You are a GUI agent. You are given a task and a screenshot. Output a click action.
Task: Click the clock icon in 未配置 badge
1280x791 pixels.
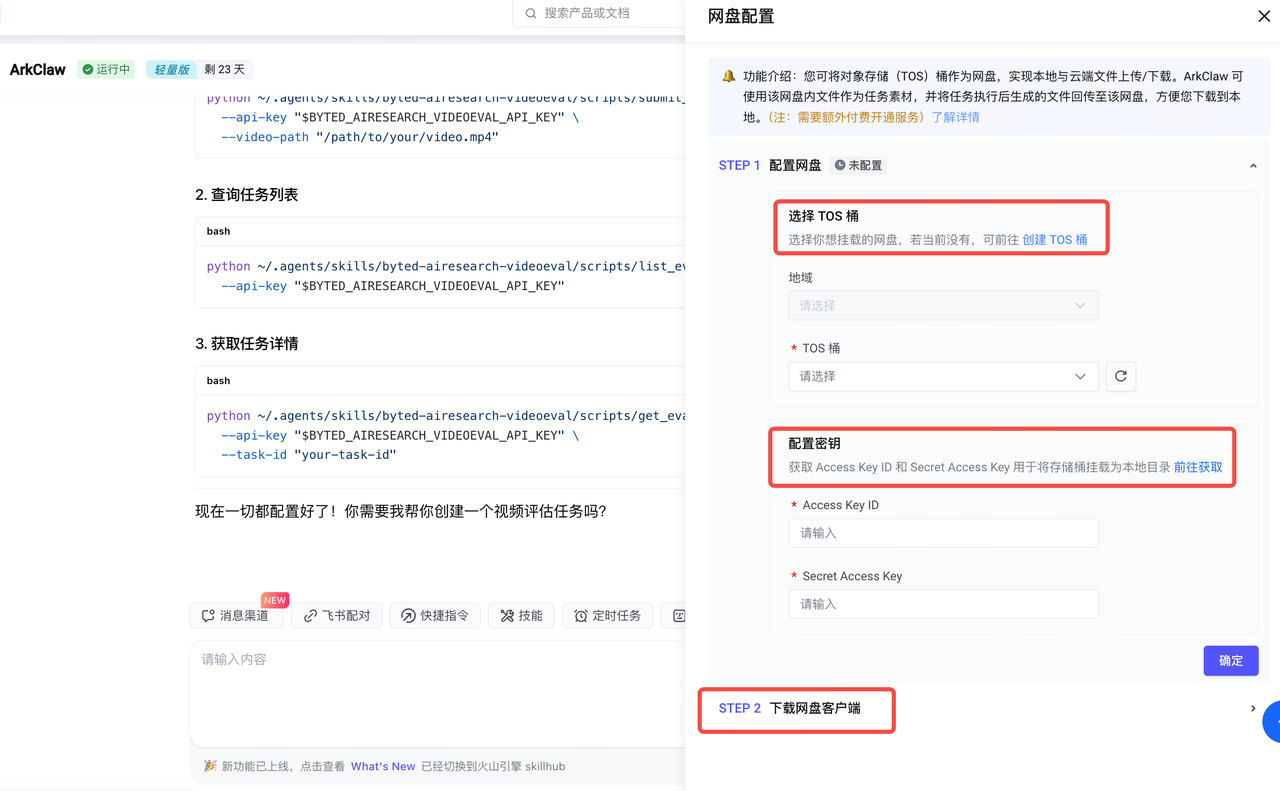pos(840,165)
